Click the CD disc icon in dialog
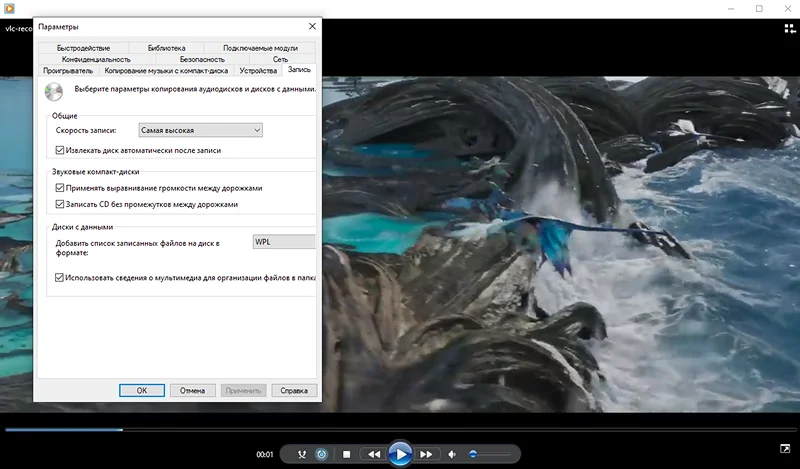The width and height of the screenshot is (800, 469). tap(54, 91)
